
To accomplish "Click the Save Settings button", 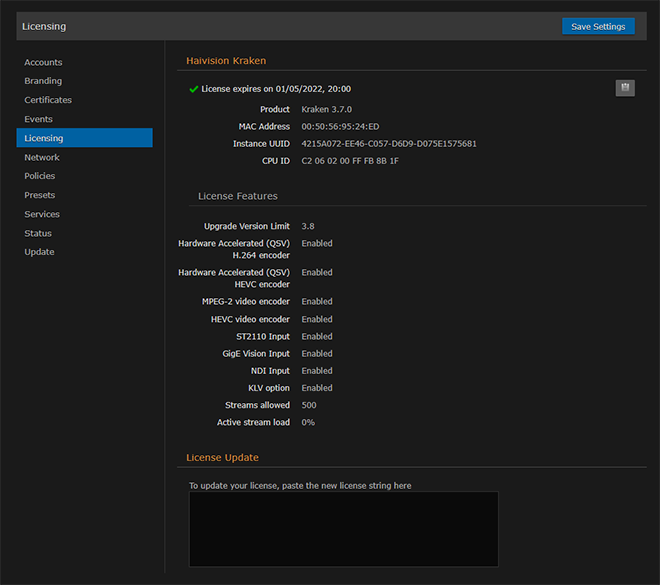I will 598,26.
